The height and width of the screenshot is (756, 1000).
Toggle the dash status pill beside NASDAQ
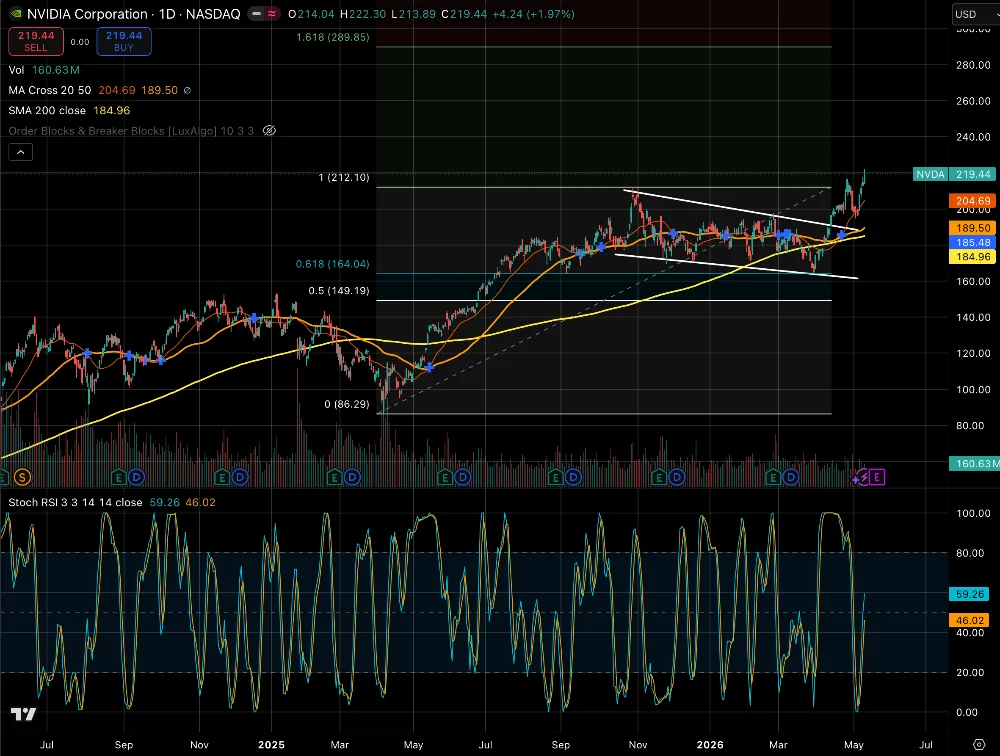pyautogui.click(x=256, y=13)
